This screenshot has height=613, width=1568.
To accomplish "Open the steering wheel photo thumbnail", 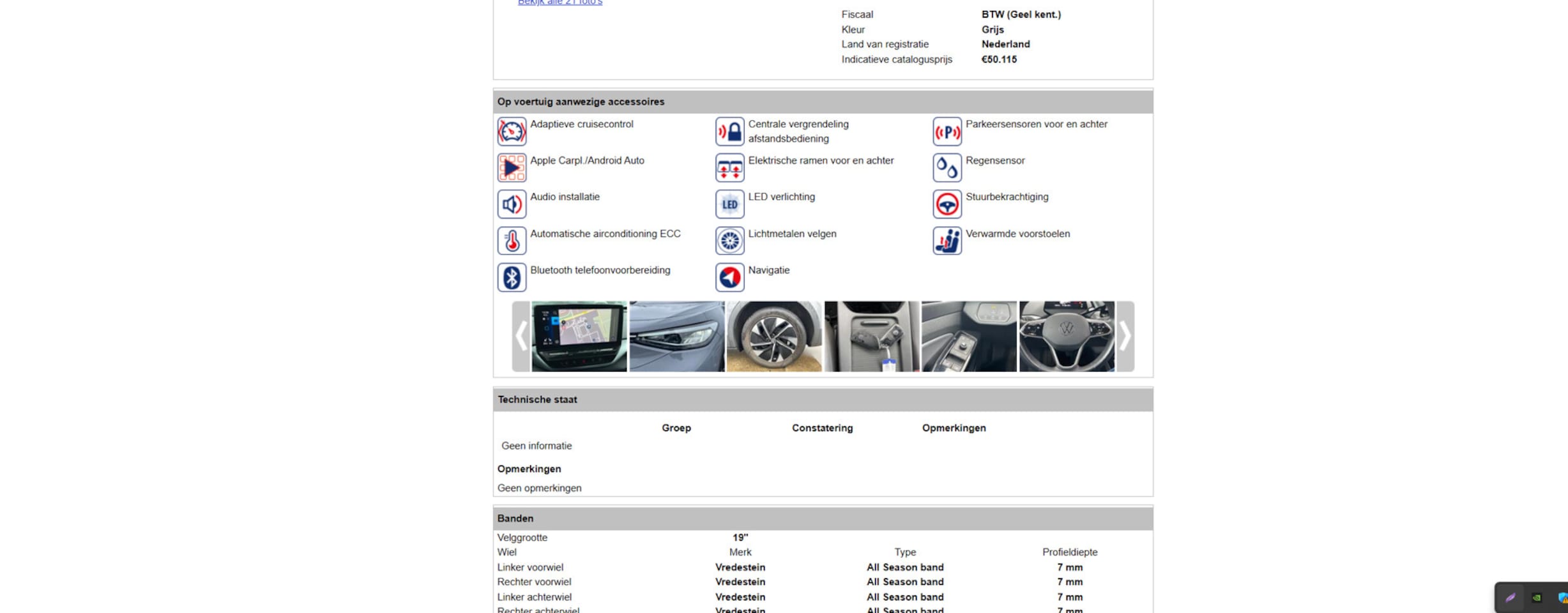I will coord(1067,337).
